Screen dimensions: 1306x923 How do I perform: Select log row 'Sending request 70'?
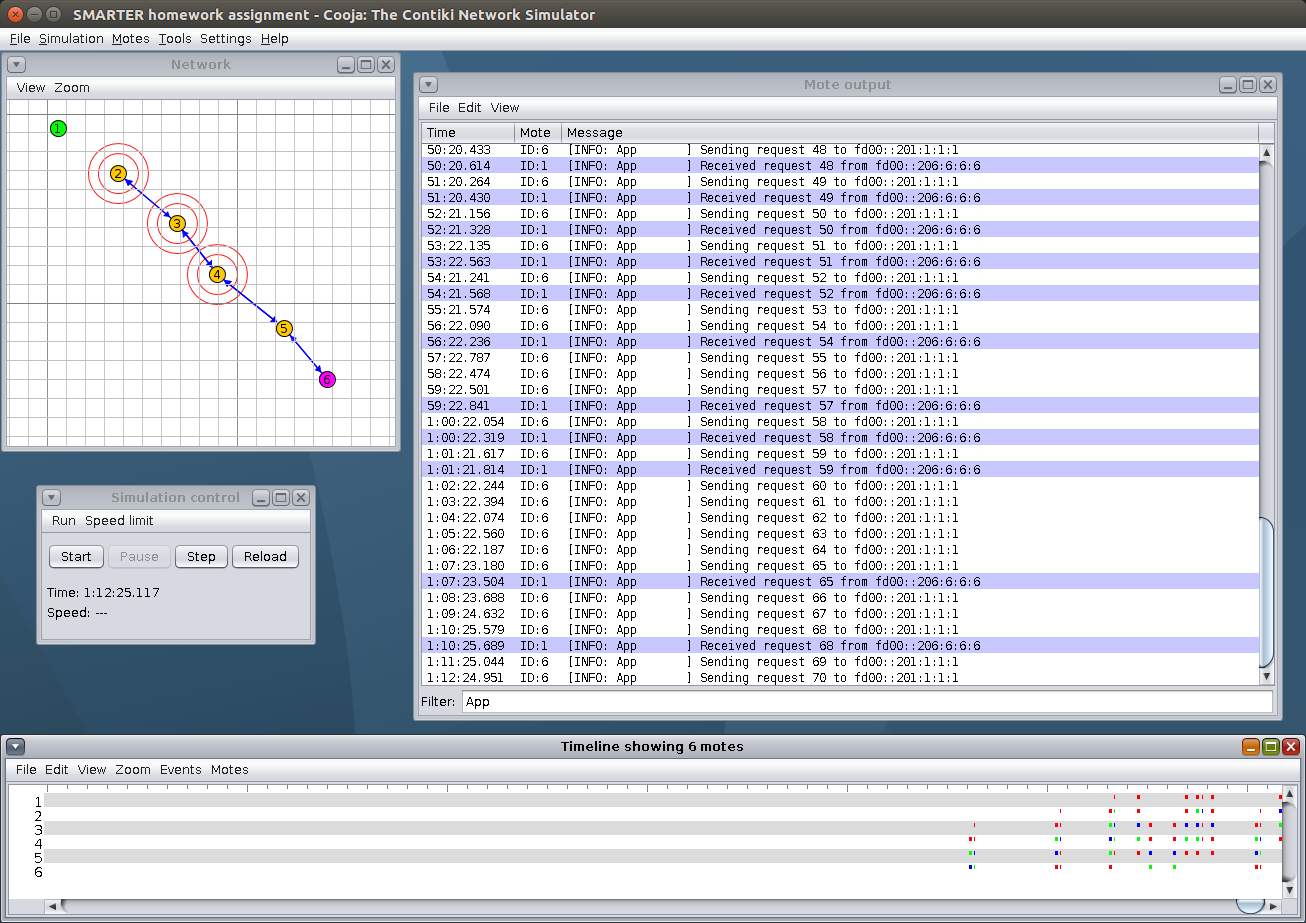click(840, 678)
